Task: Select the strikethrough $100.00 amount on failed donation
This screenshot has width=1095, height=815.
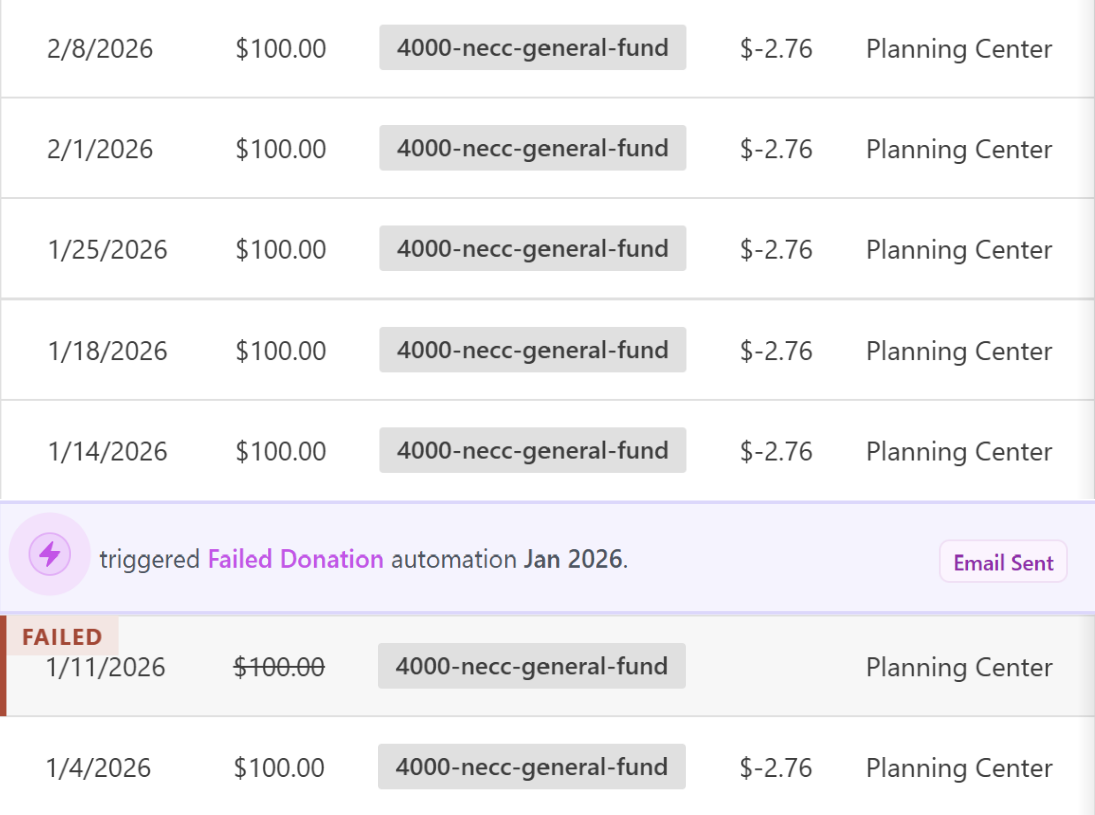Action: pos(280,665)
